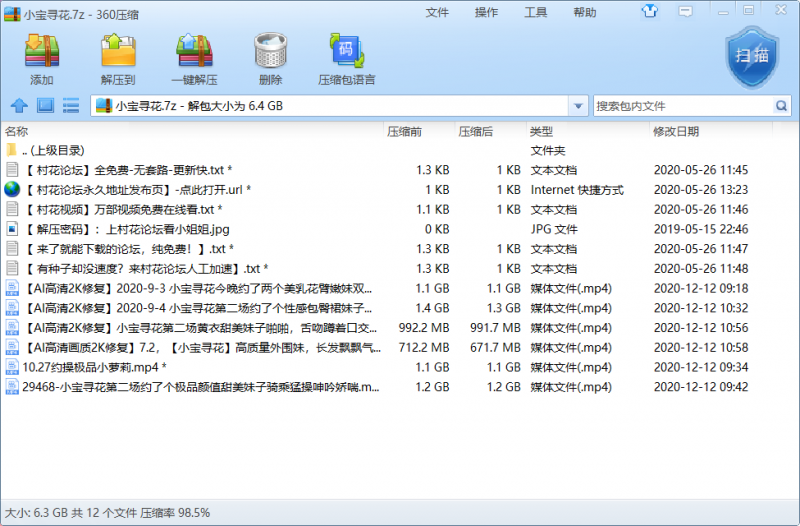
Task: Click the magnifier search icon
Action: click(x=781, y=106)
